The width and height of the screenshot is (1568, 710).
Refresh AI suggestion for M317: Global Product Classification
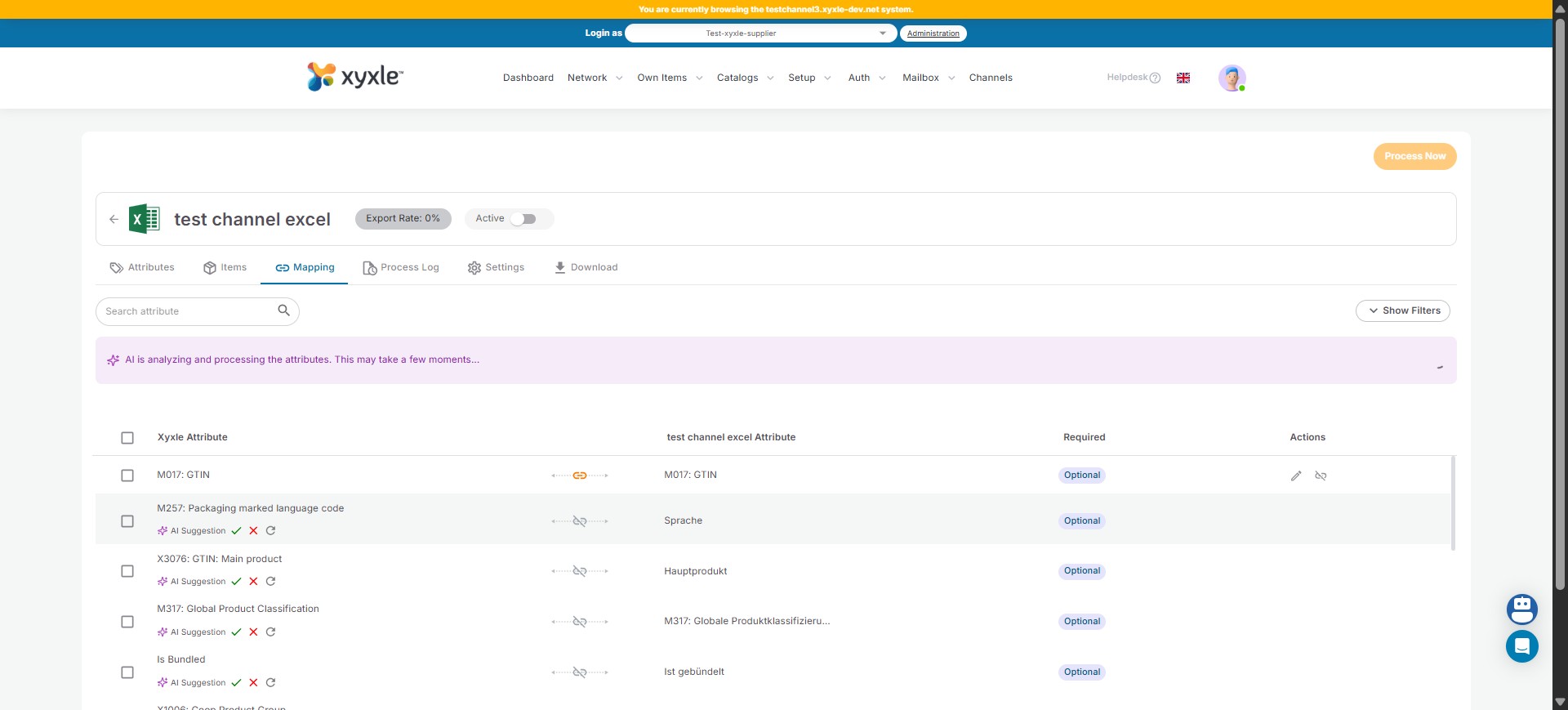pyautogui.click(x=270, y=632)
